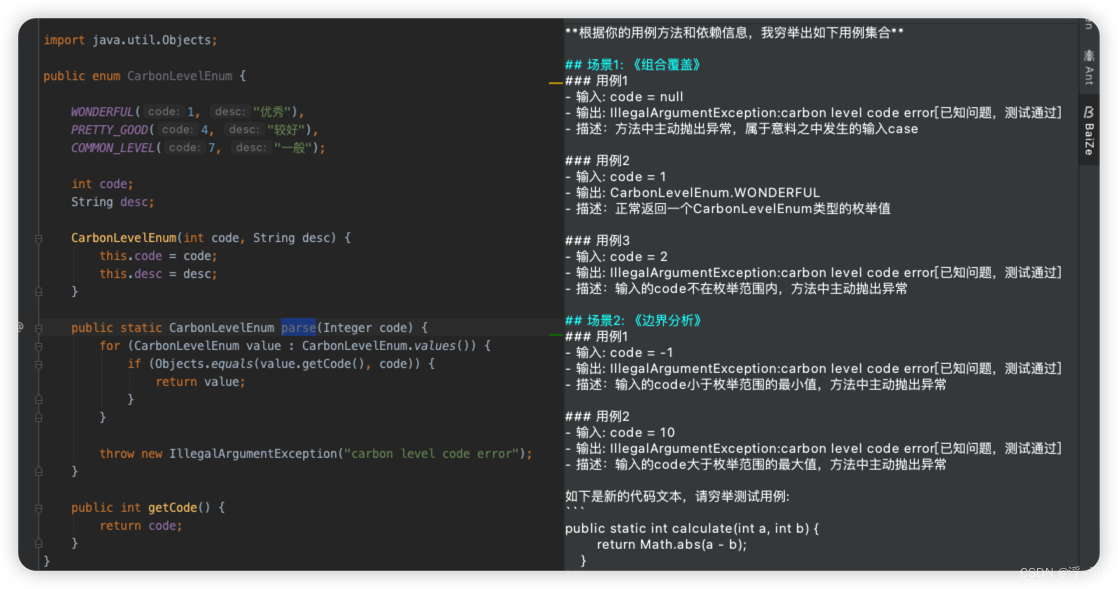Click the 'String desc;' field declaration
Image resolution: width=1118 pixels, height=589 pixels.
[x=113, y=202]
